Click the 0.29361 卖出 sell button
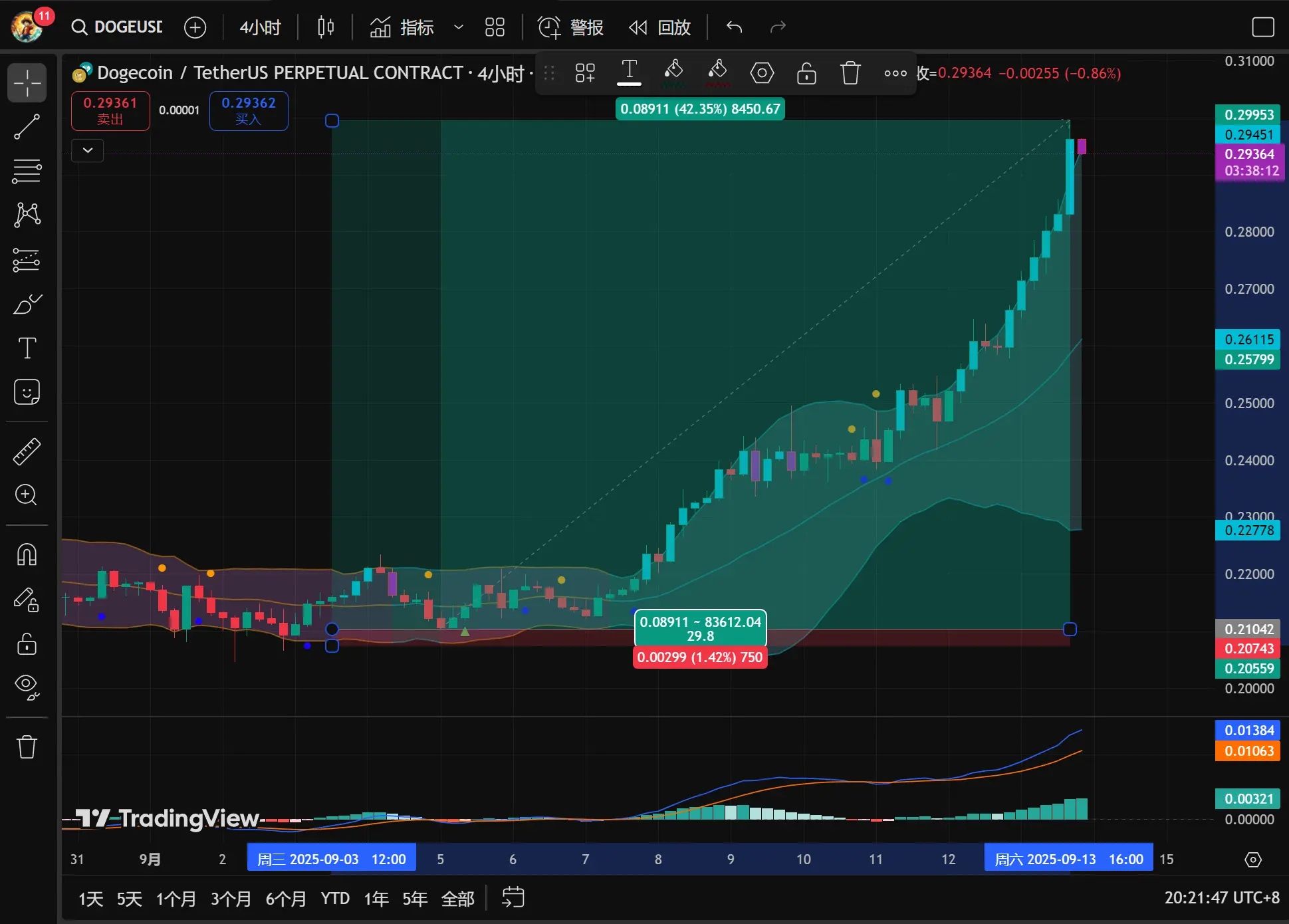This screenshot has width=1289, height=924. [110, 110]
